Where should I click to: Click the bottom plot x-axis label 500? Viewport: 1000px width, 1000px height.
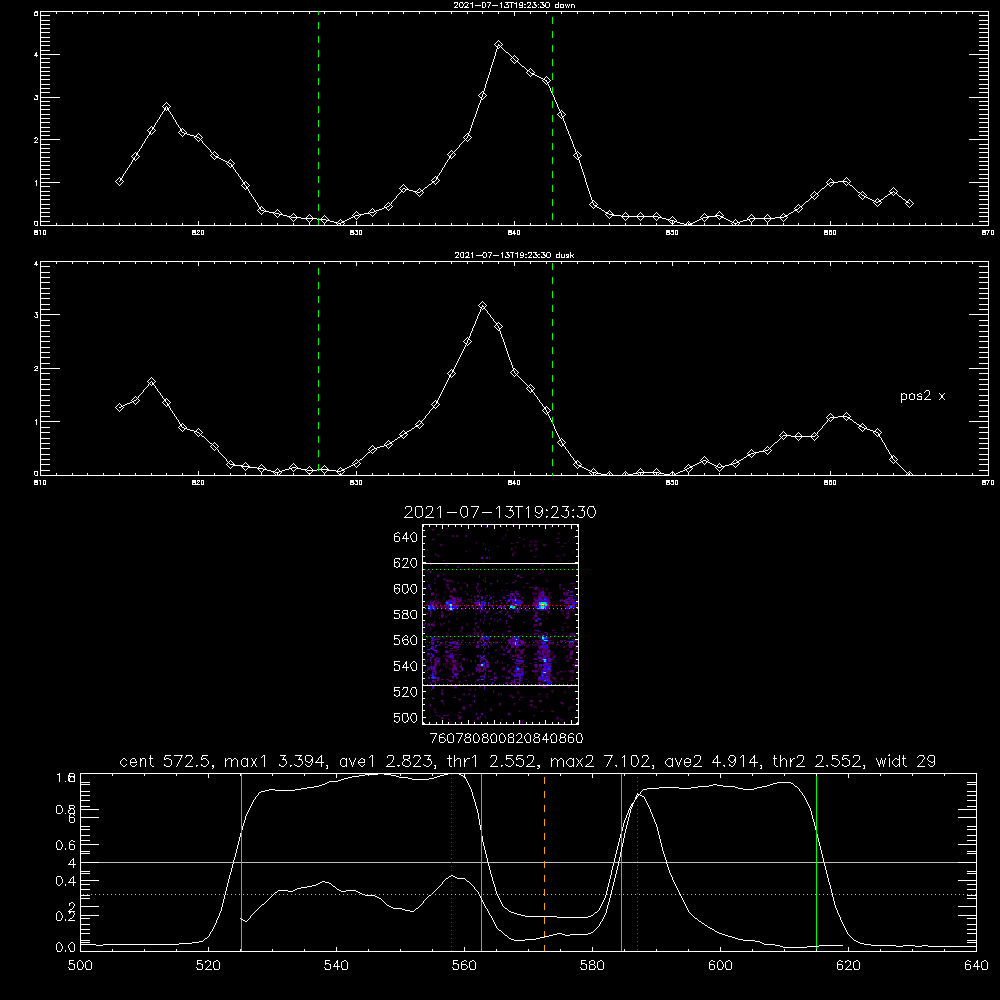(x=80, y=966)
